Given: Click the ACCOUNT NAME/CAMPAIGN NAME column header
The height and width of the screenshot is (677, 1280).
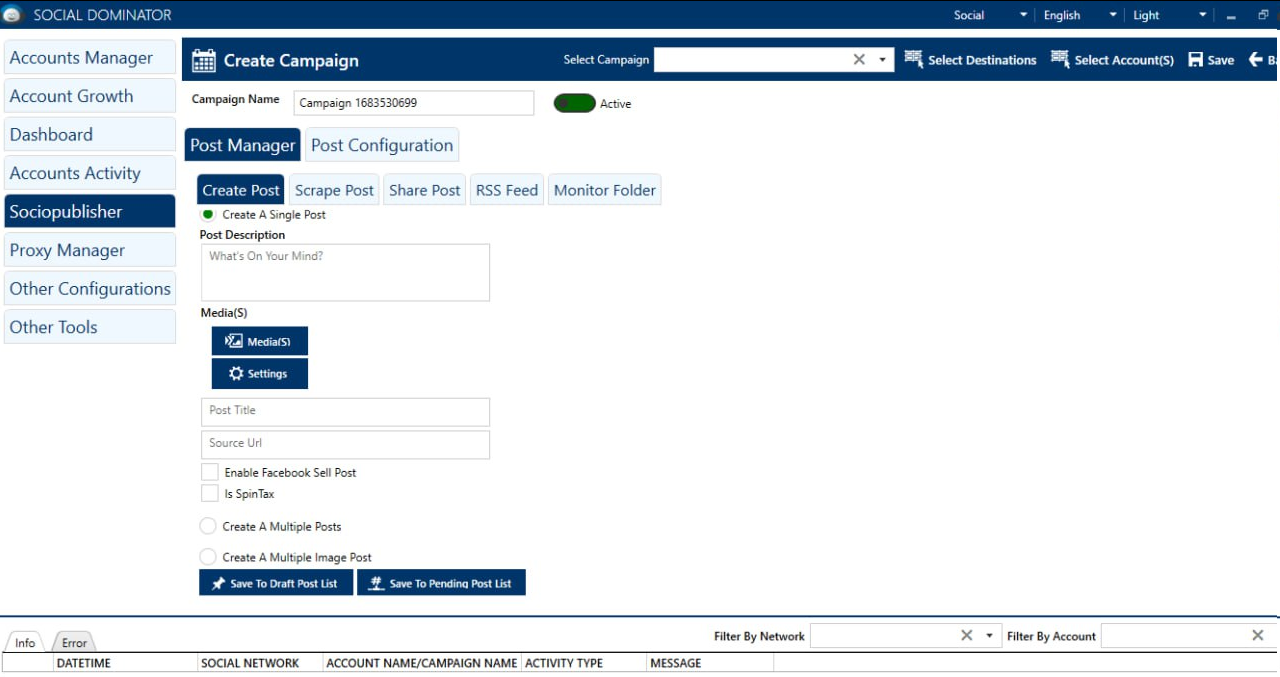Looking at the screenshot, I should (x=422, y=663).
